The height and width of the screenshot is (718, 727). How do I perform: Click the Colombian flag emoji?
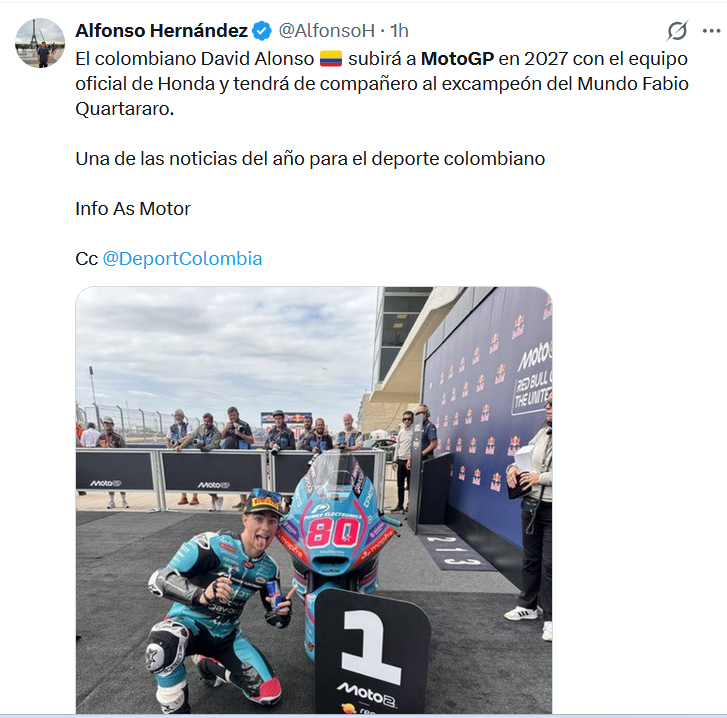[331, 59]
